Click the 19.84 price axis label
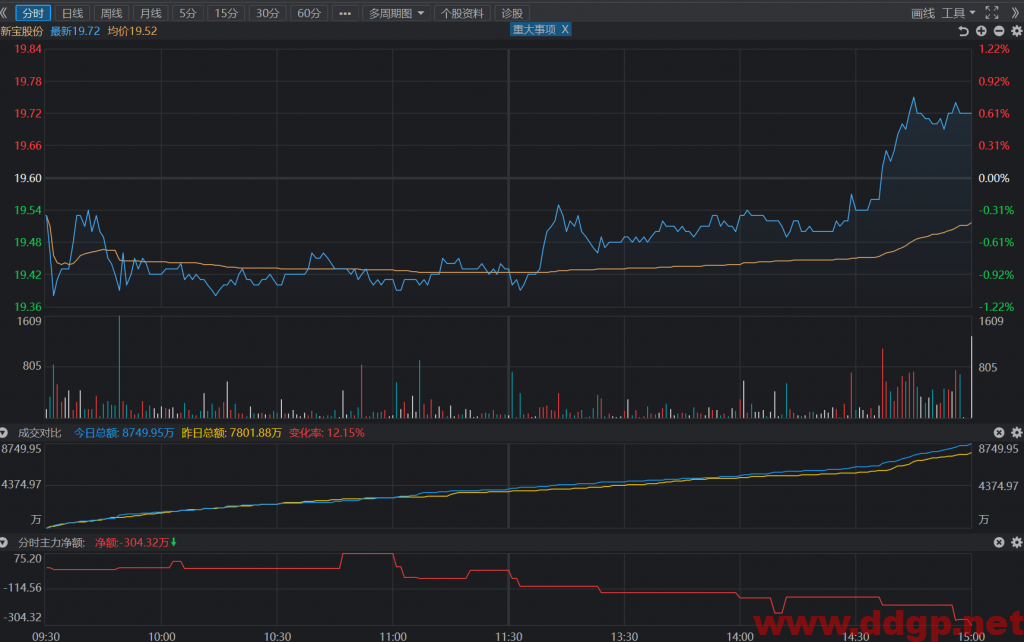Screen dimensions: 1024x642 28,49
